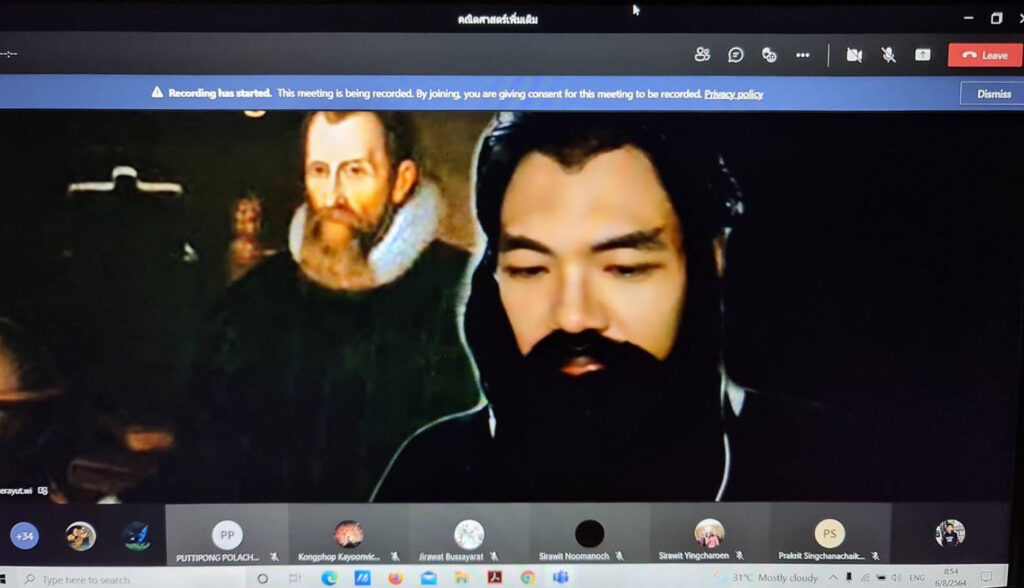Open the blue square app on the taskbar

pyautogui.click(x=362, y=578)
